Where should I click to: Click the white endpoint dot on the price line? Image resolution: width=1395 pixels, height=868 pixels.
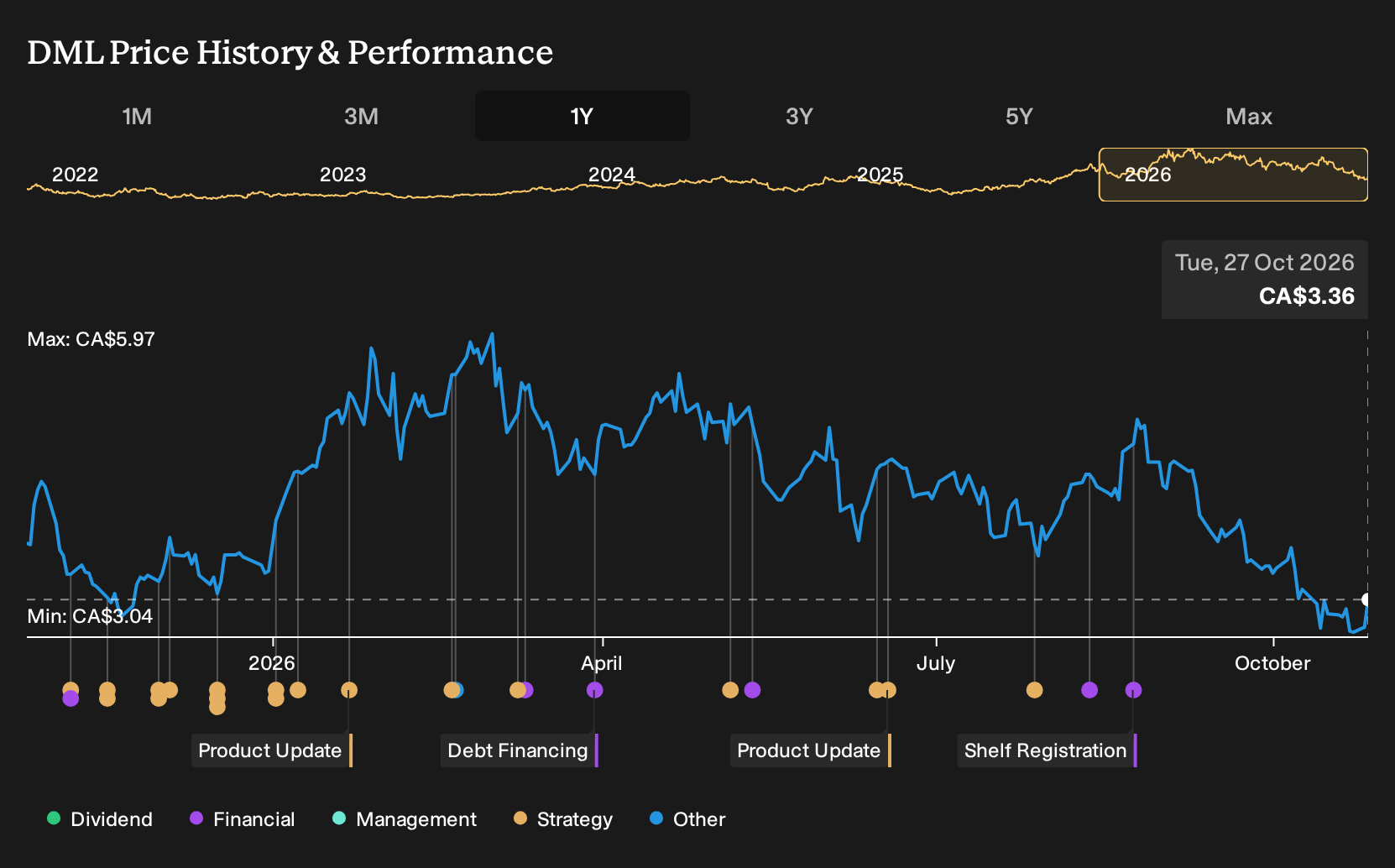pyautogui.click(x=1366, y=599)
